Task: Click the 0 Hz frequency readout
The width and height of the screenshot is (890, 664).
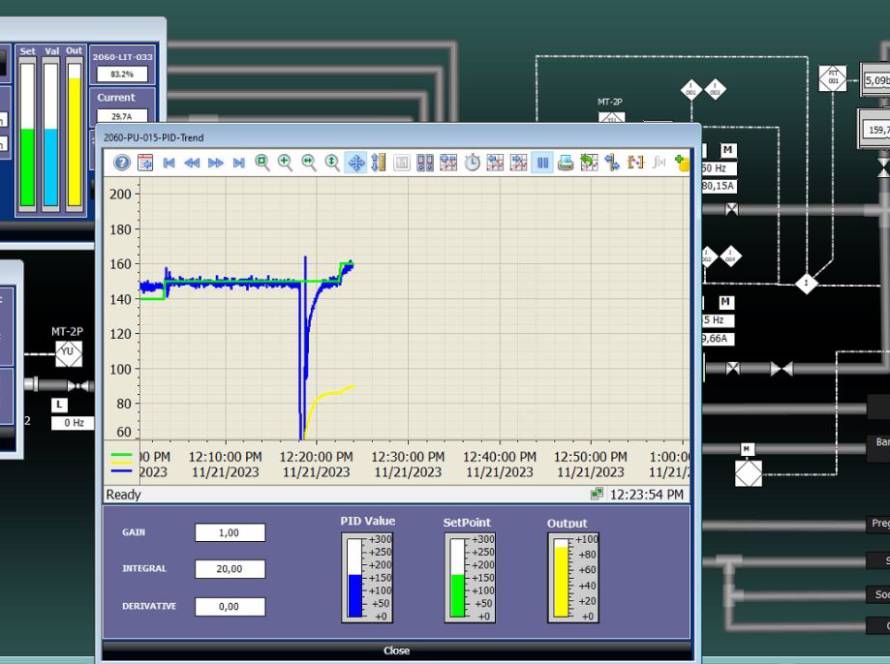Action: pyautogui.click(x=74, y=423)
